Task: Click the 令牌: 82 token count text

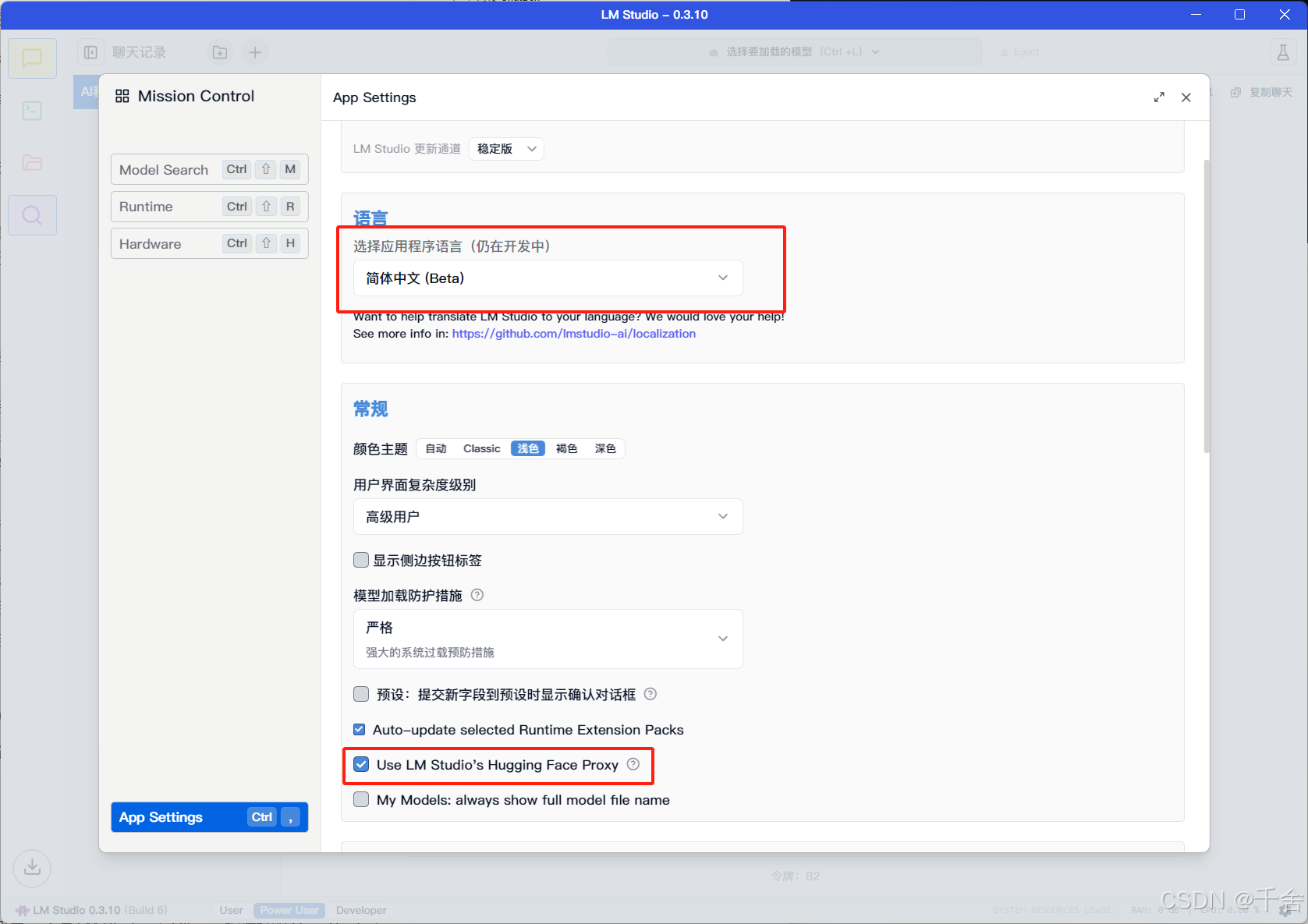Action: (x=796, y=876)
